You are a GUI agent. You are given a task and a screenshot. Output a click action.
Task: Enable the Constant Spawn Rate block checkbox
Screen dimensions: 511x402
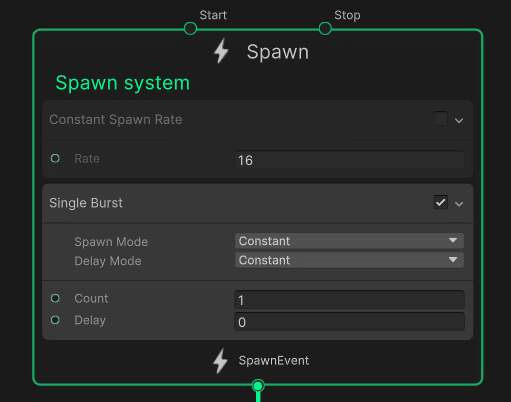pyautogui.click(x=441, y=119)
